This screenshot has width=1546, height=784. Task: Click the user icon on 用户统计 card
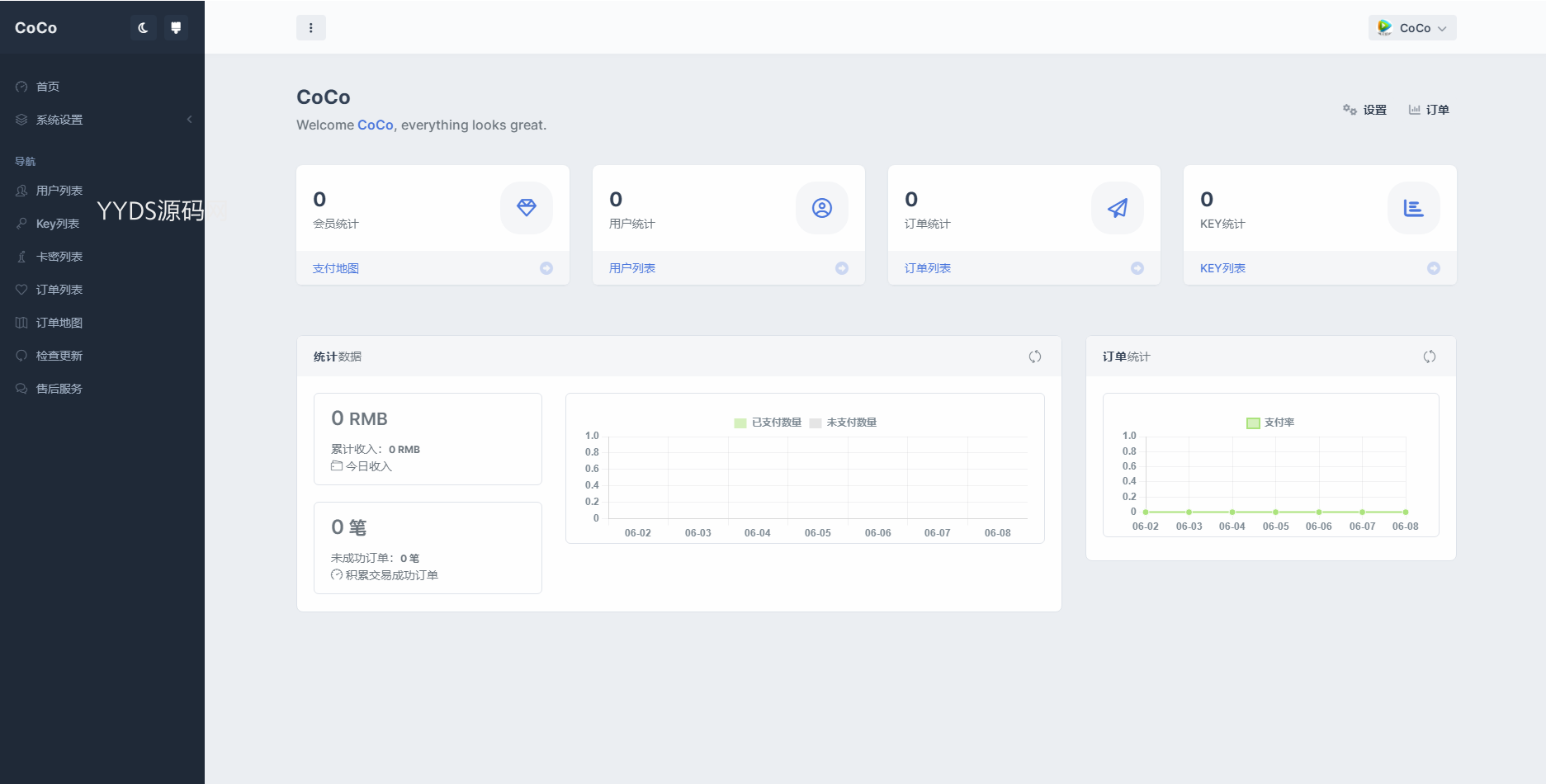[821, 208]
